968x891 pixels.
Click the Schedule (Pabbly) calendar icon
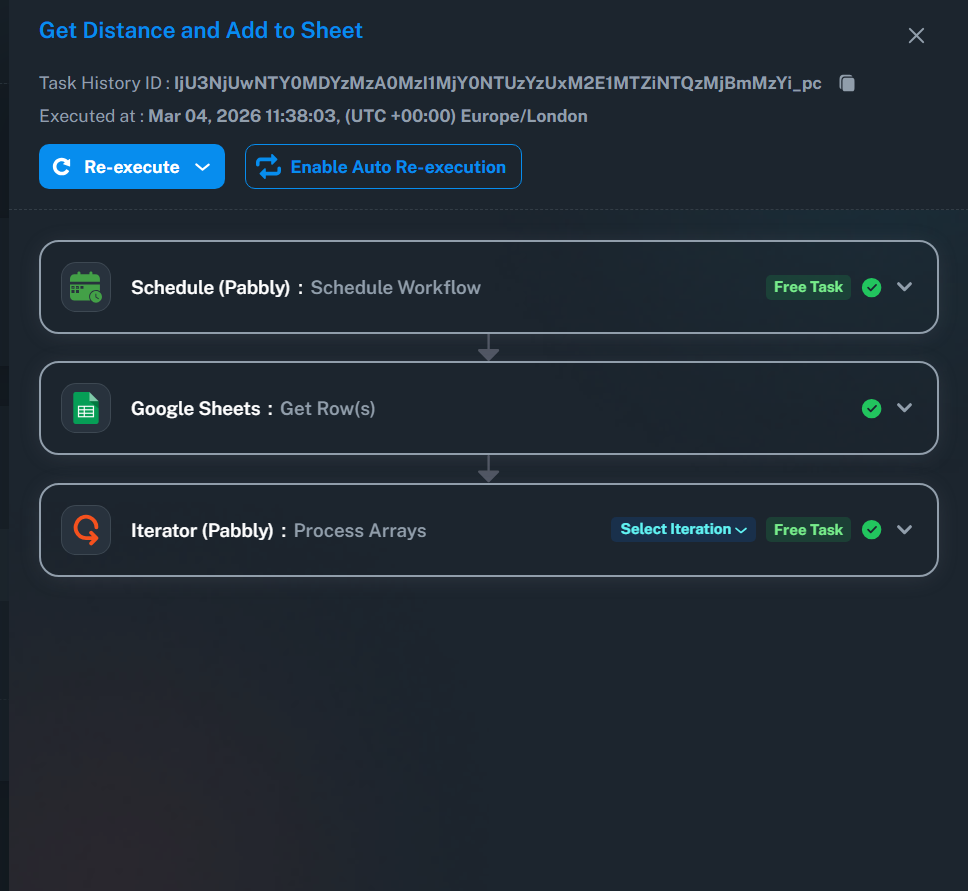point(86,287)
